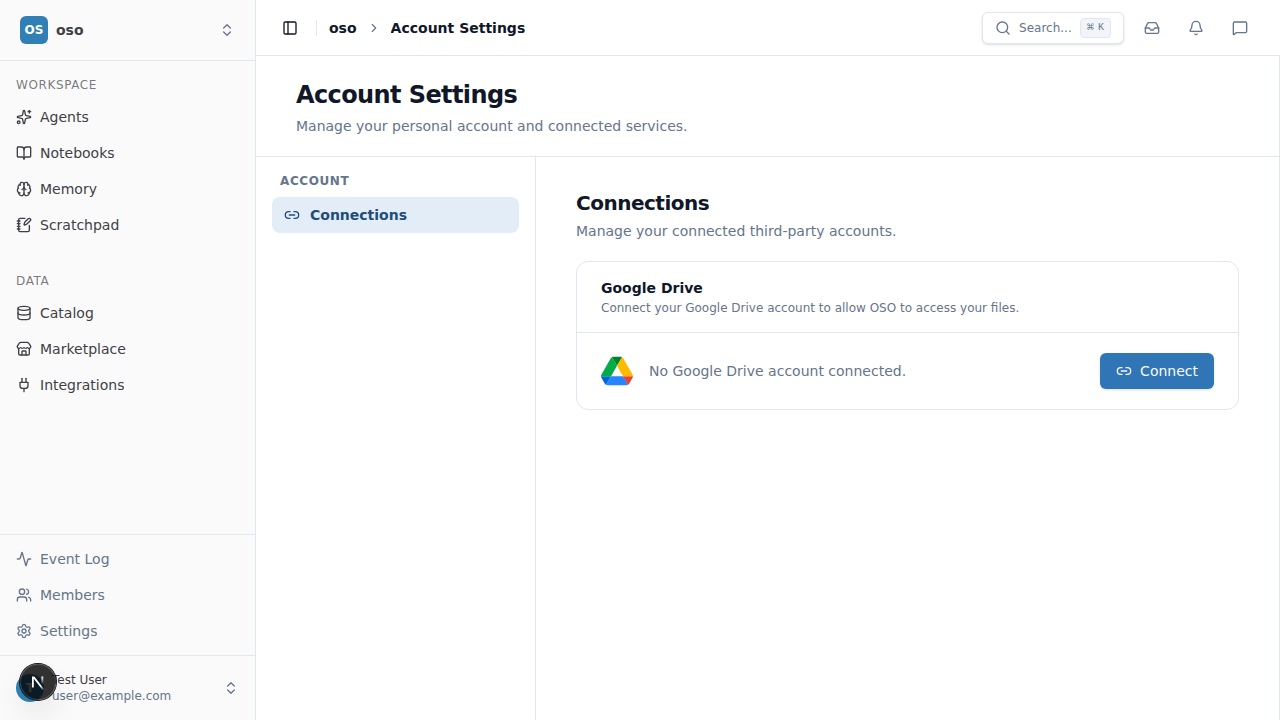Open the workspace switcher chevrons
Screen dimensions: 1280x720
(x=227, y=30)
